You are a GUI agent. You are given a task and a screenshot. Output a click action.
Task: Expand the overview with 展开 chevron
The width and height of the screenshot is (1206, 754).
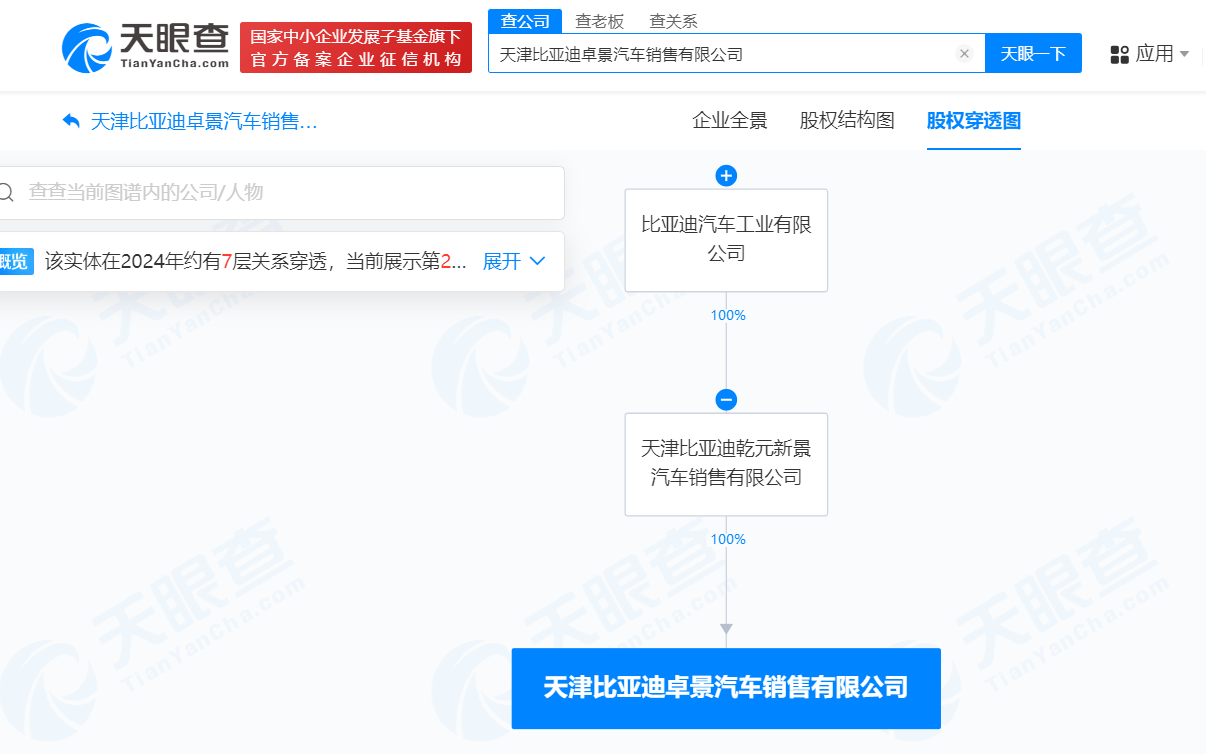pyautogui.click(x=537, y=261)
